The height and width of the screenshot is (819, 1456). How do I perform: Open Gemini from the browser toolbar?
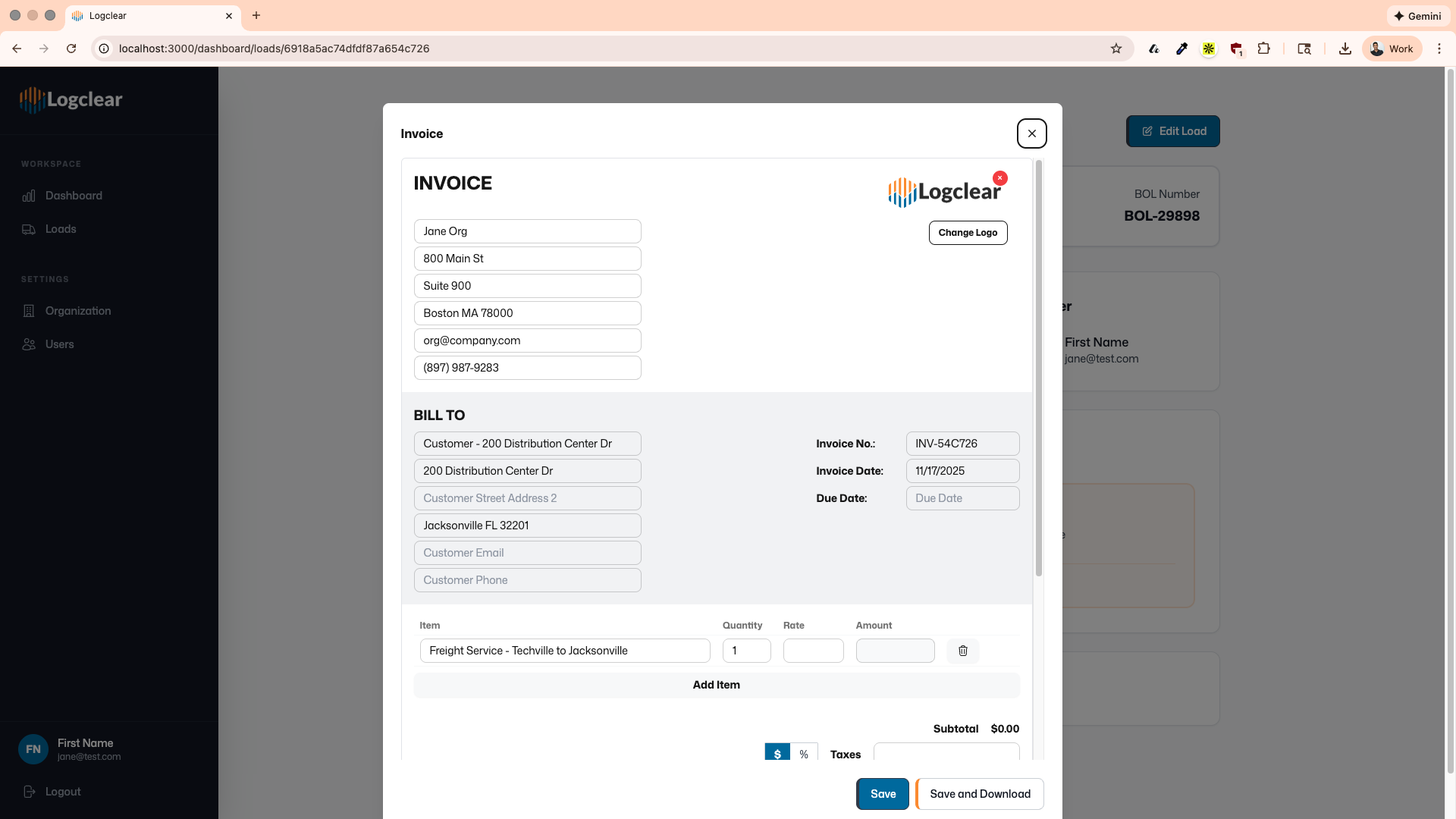click(x=1417, y=15)
